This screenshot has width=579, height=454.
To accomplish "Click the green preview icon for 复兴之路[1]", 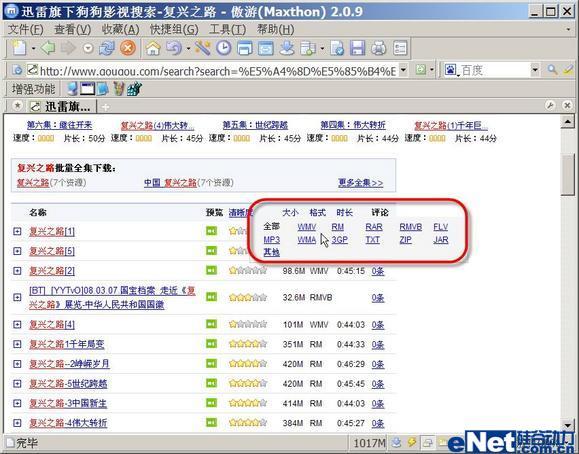I will (212, 231).
